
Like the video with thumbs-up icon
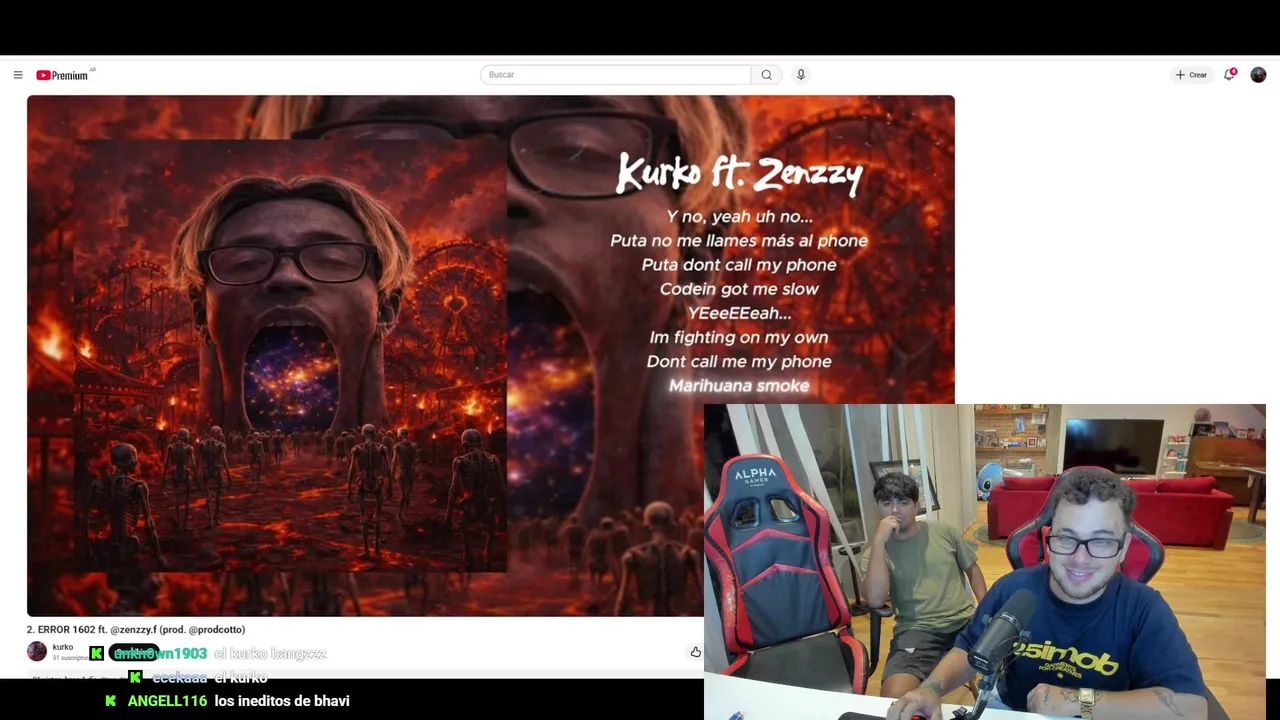695,652
